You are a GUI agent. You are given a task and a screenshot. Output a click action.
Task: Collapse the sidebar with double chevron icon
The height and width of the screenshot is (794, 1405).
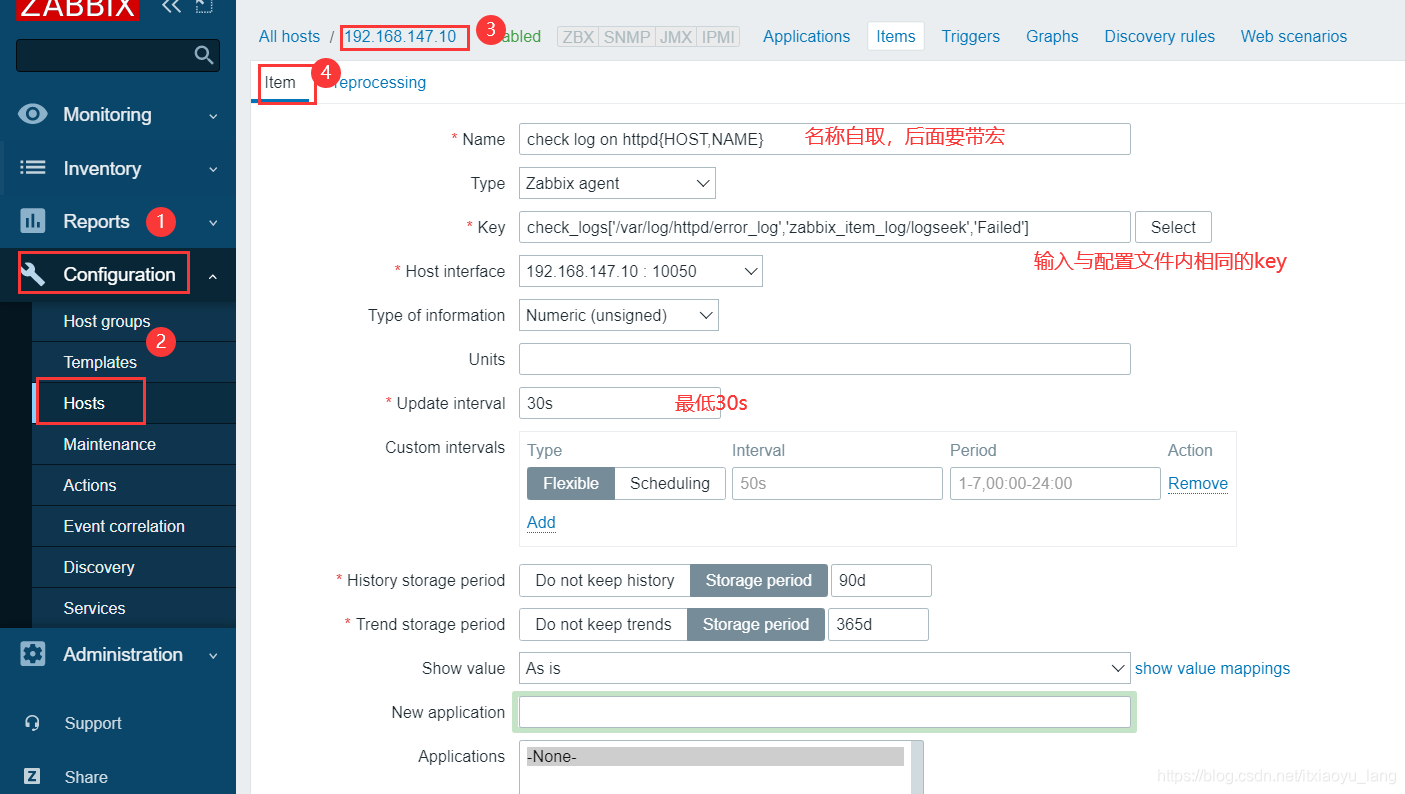172,7
